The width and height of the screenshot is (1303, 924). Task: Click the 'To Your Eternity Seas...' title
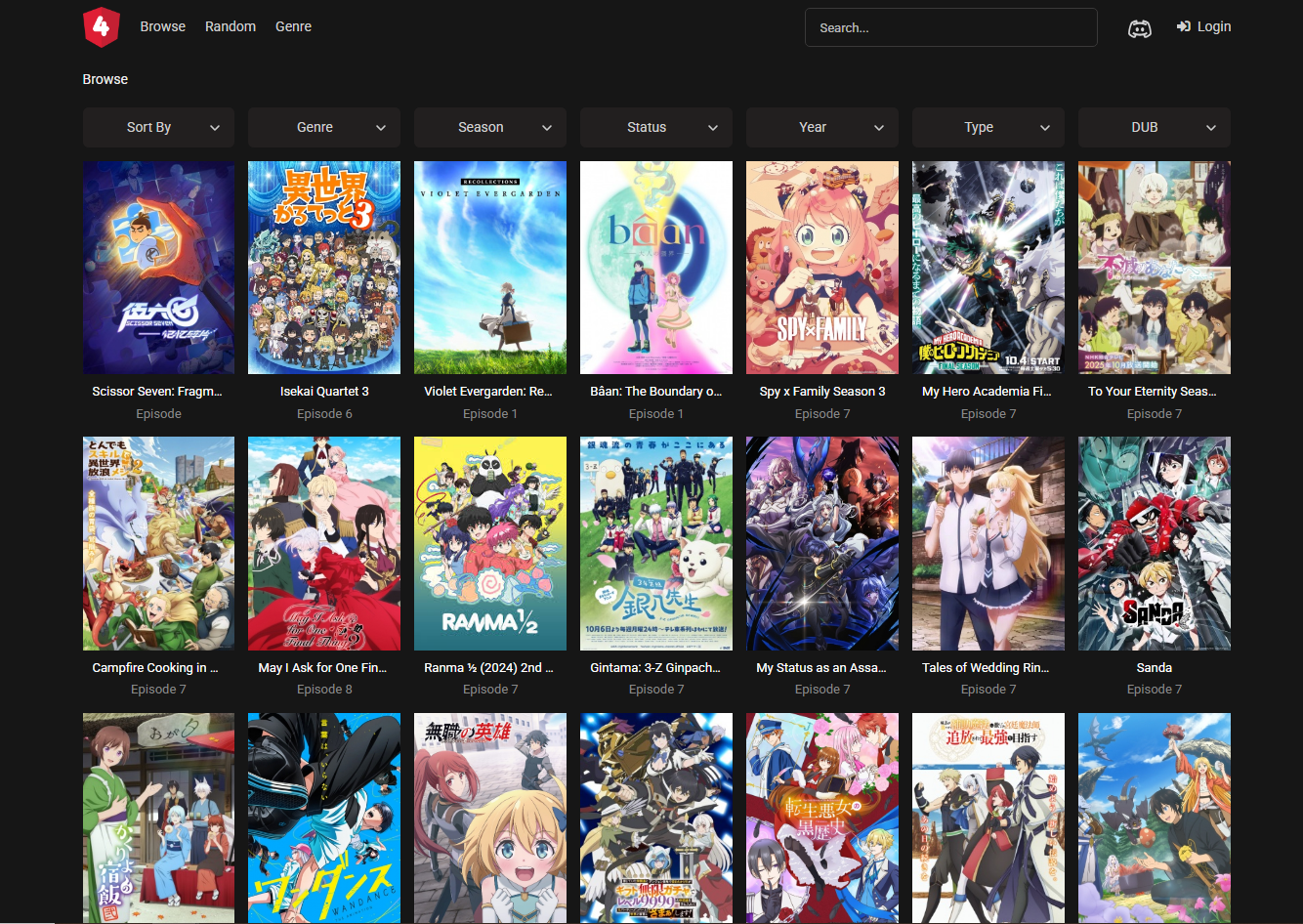point(1153,391)
